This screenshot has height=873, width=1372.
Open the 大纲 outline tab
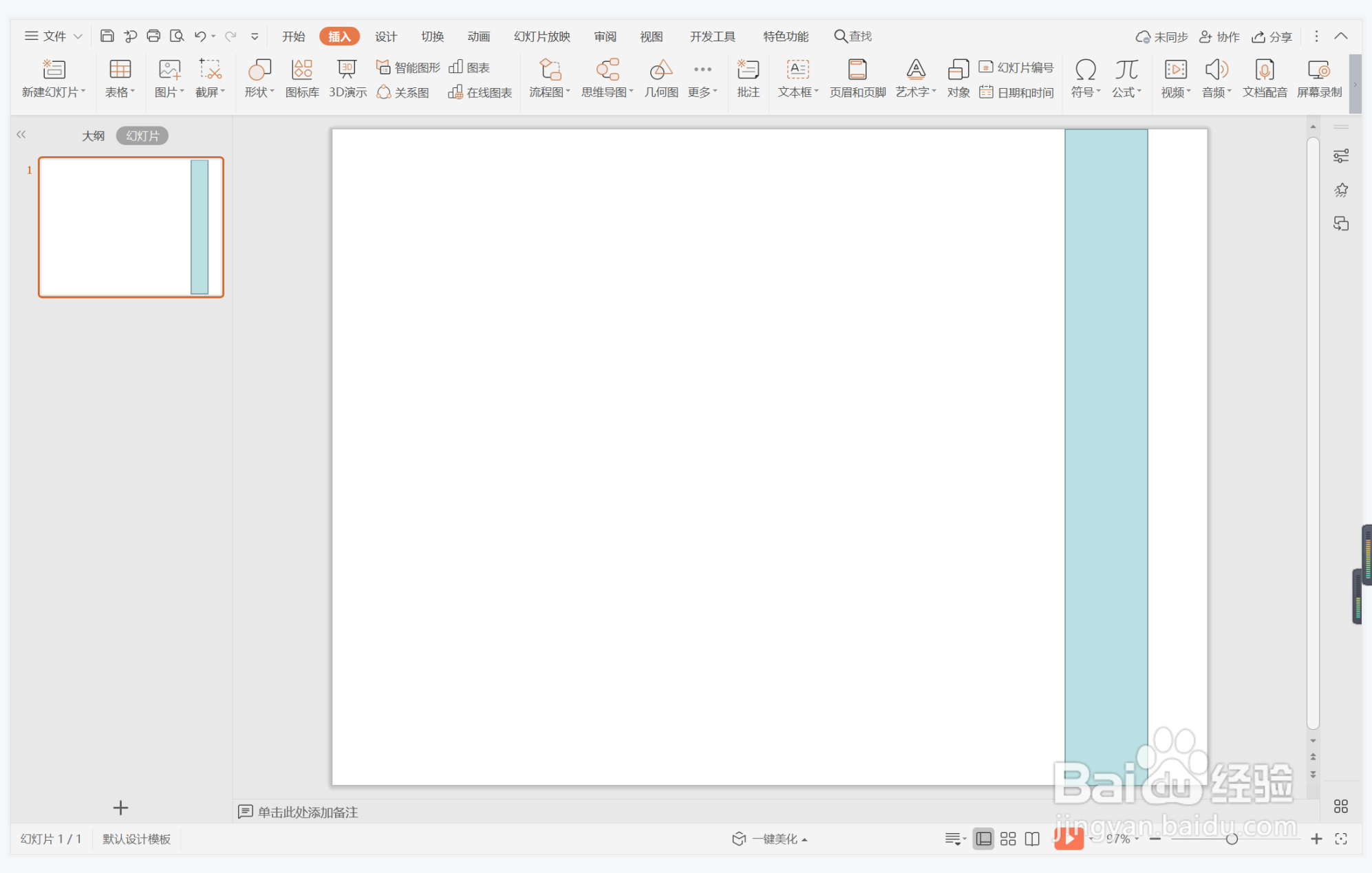(93, 136)
